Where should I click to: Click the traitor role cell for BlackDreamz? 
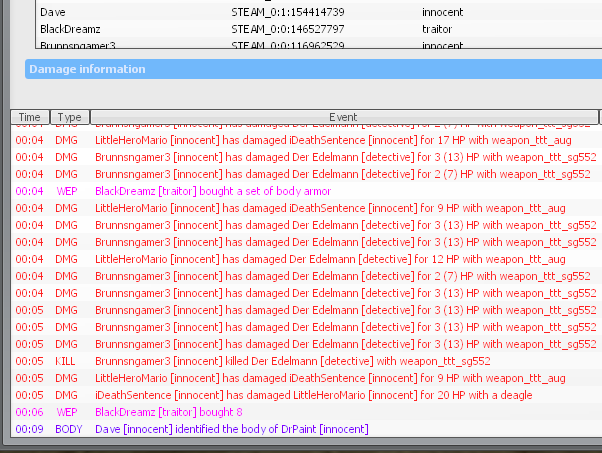click(438, 29)
